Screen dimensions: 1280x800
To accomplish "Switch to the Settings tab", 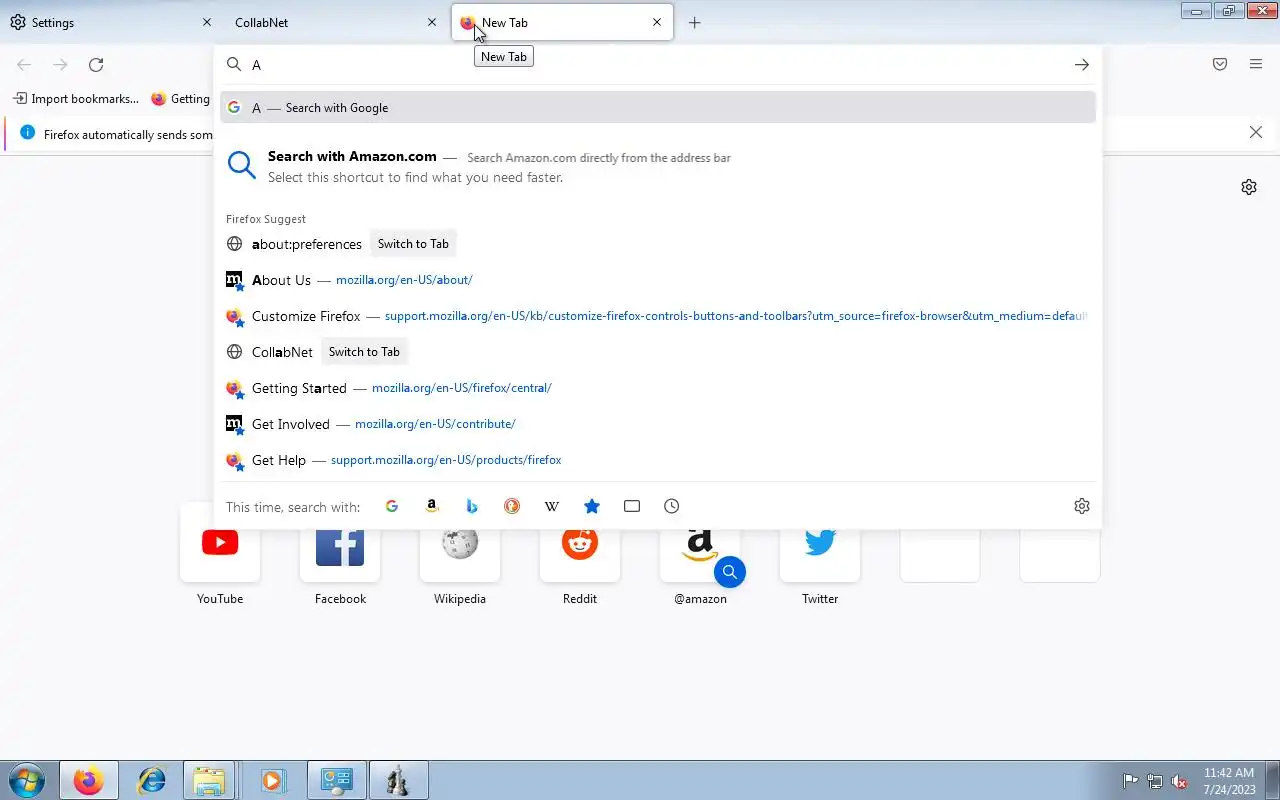I will pos(110,22).
